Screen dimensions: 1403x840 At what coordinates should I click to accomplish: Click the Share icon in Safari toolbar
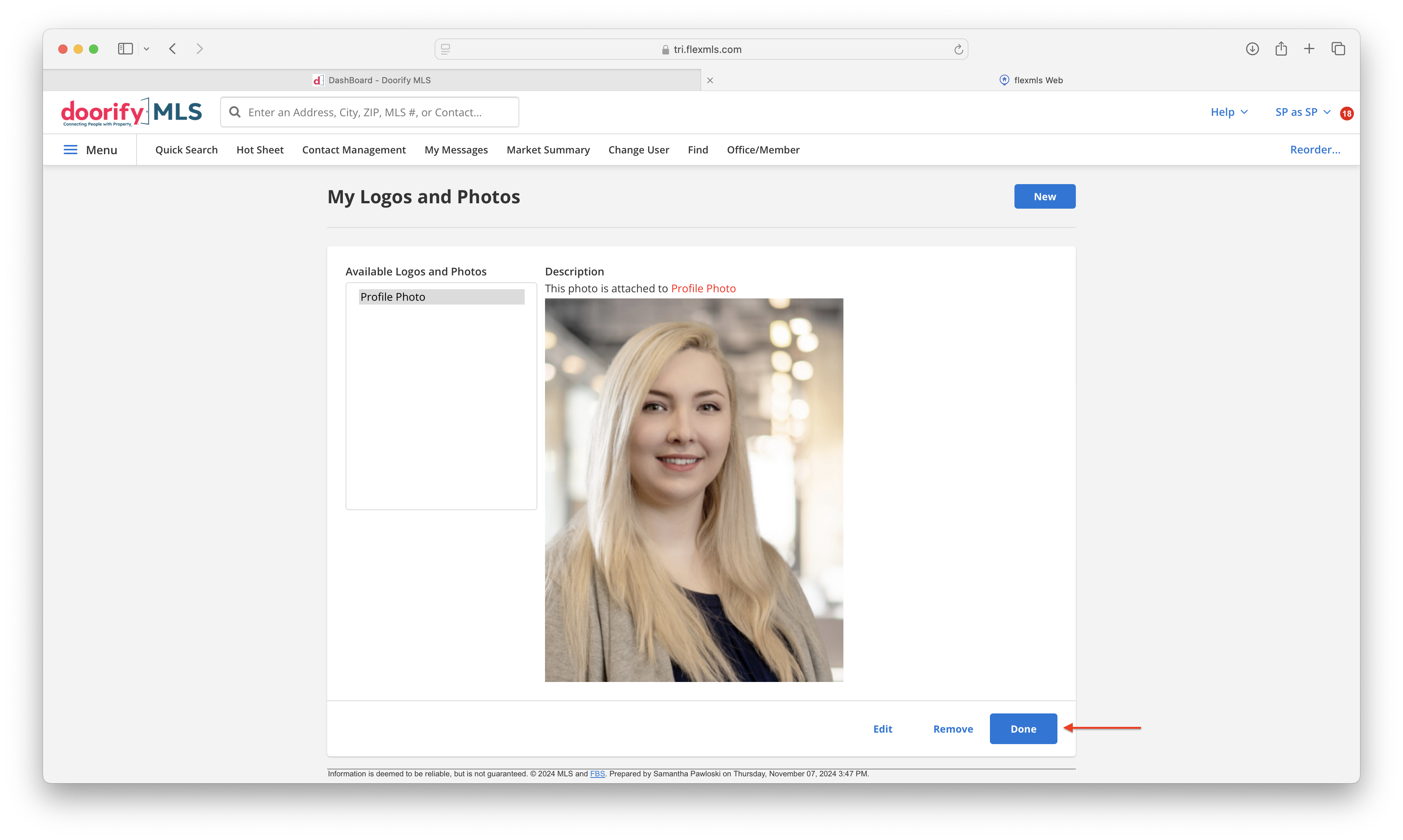1281,49
